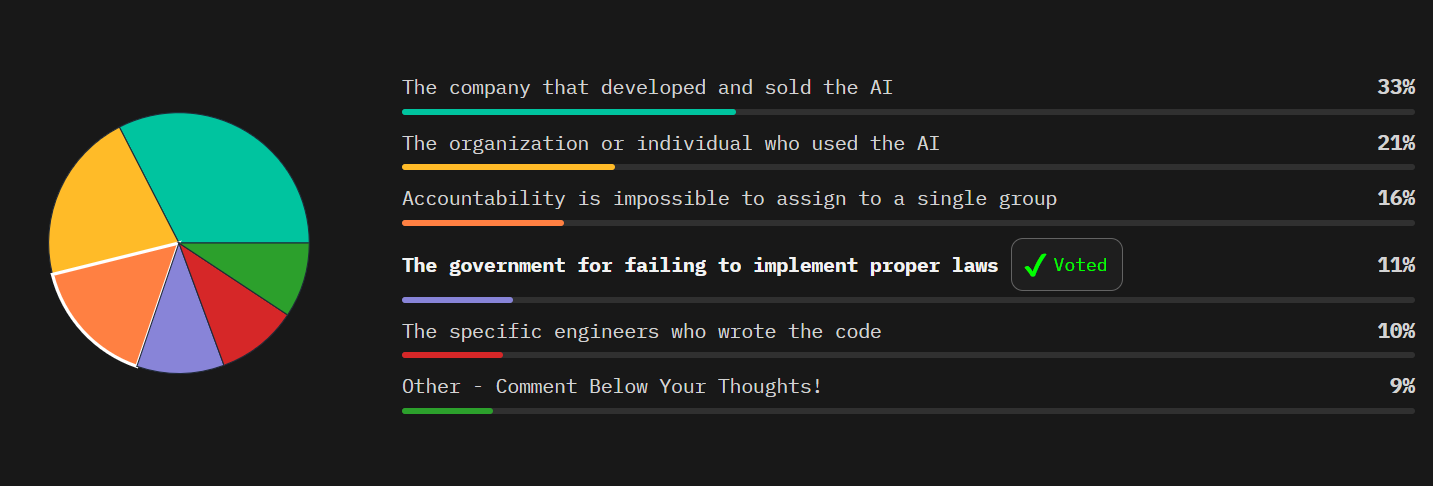Viewport: 1433px width, 486px height.
Task: Click the purple pie chart slice
Action: coord(180,335)
